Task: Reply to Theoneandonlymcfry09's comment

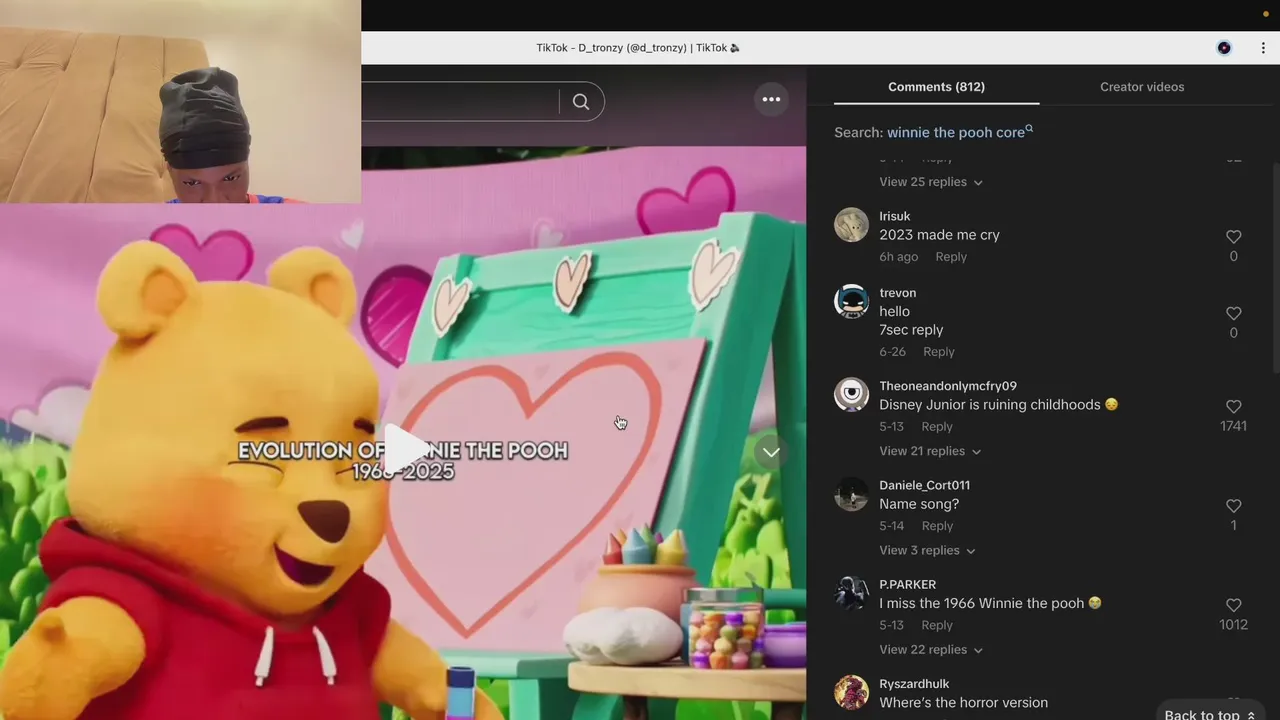Action: click(x=937, y=427)
